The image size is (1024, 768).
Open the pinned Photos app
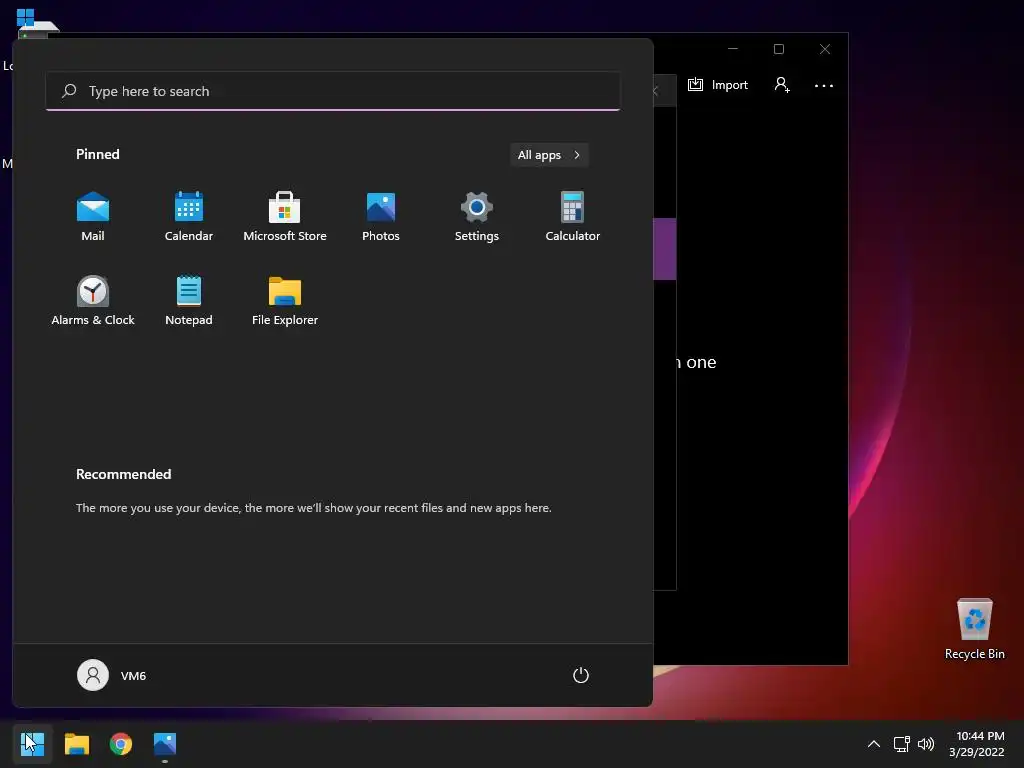coord(381,217)
